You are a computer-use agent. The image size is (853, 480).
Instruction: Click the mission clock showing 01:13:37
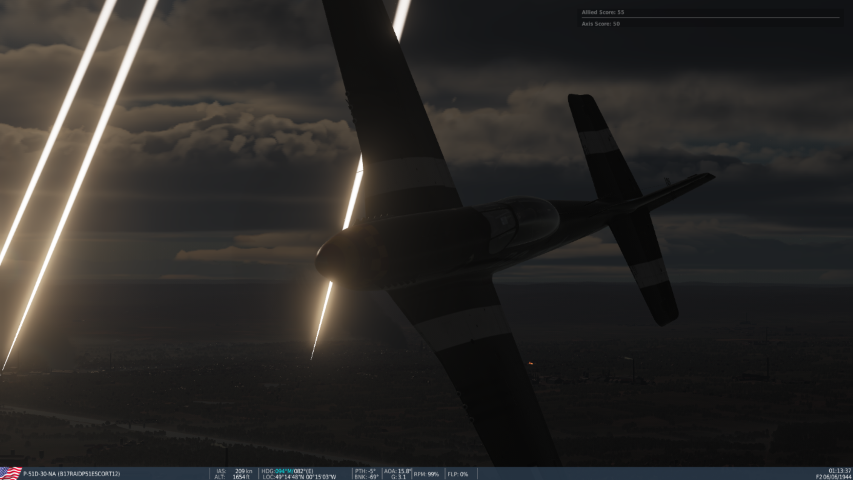pos(837,470)
